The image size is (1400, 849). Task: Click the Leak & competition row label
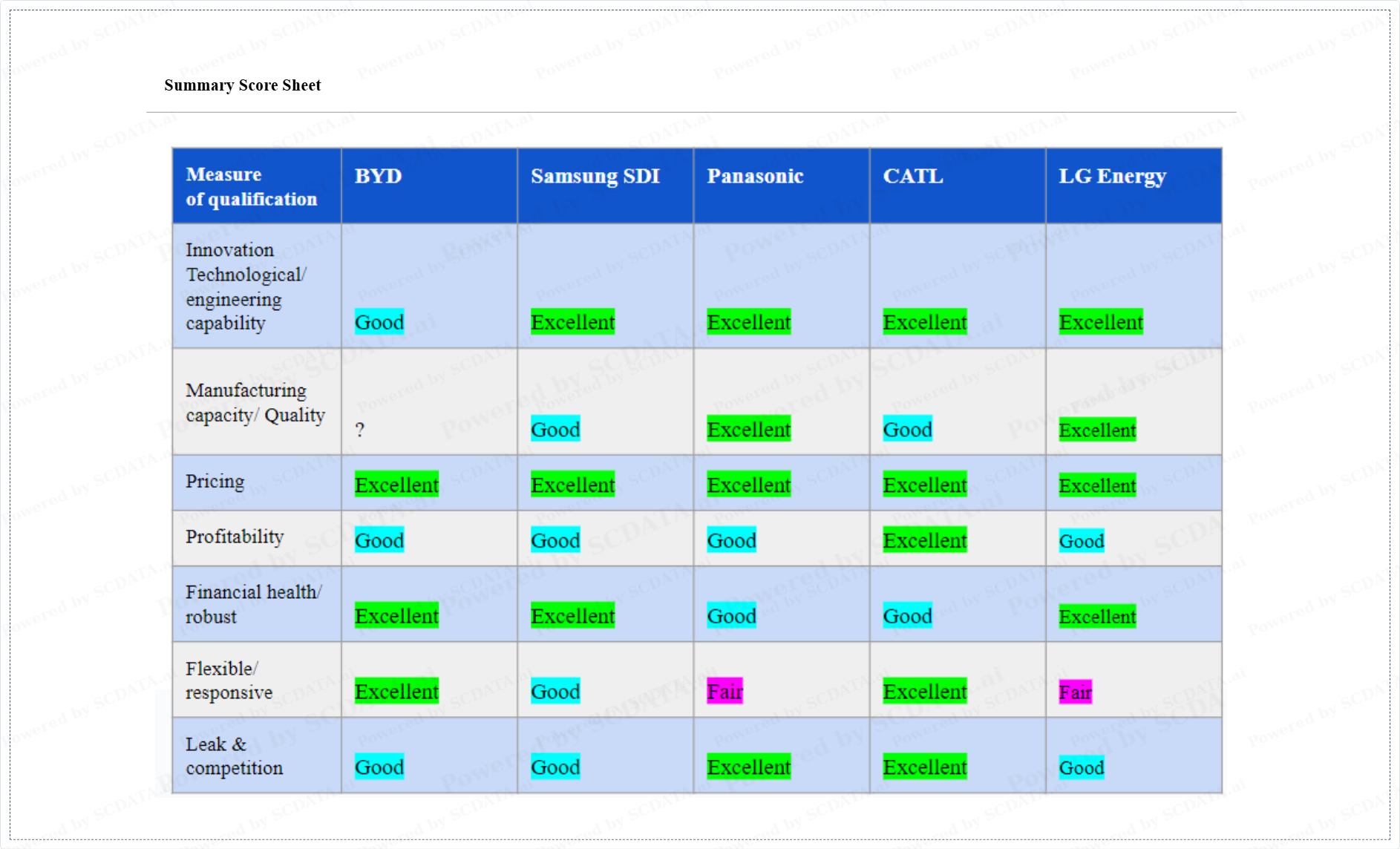click(x=234, y=755)
